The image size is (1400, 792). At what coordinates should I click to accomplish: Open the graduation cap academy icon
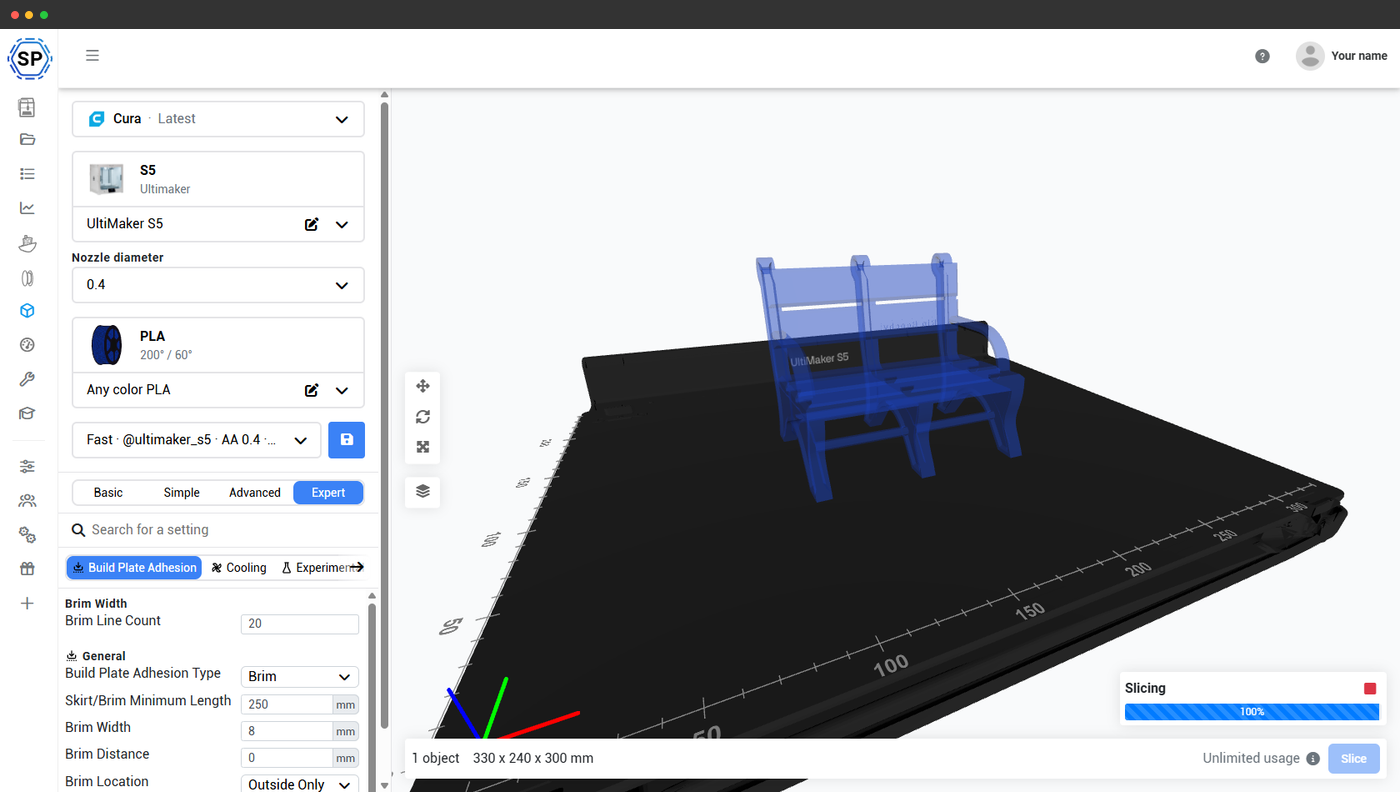tap(27, 413)
